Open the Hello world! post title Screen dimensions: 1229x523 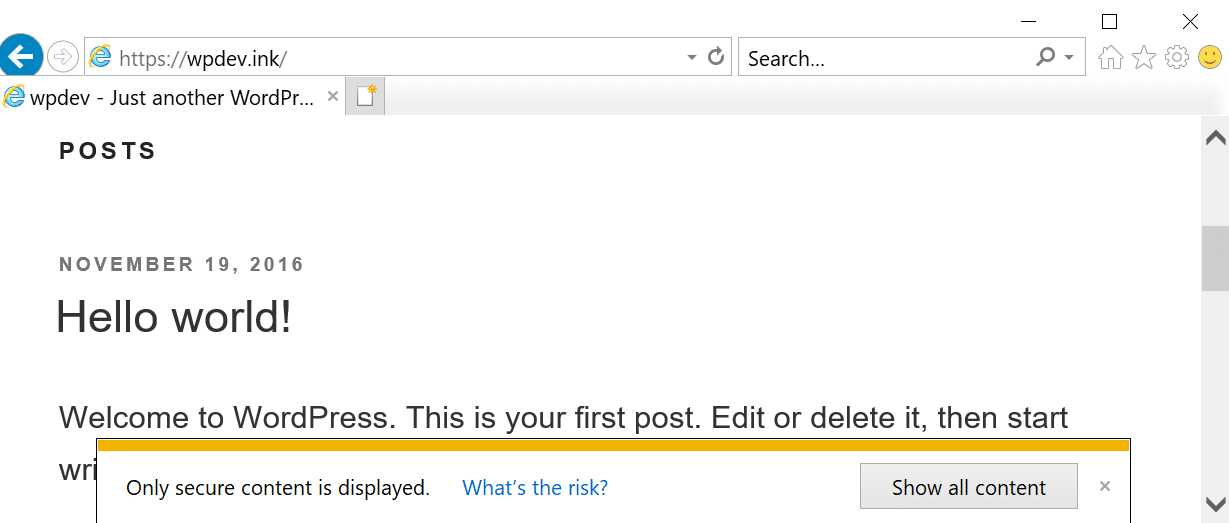pos(174,317)
